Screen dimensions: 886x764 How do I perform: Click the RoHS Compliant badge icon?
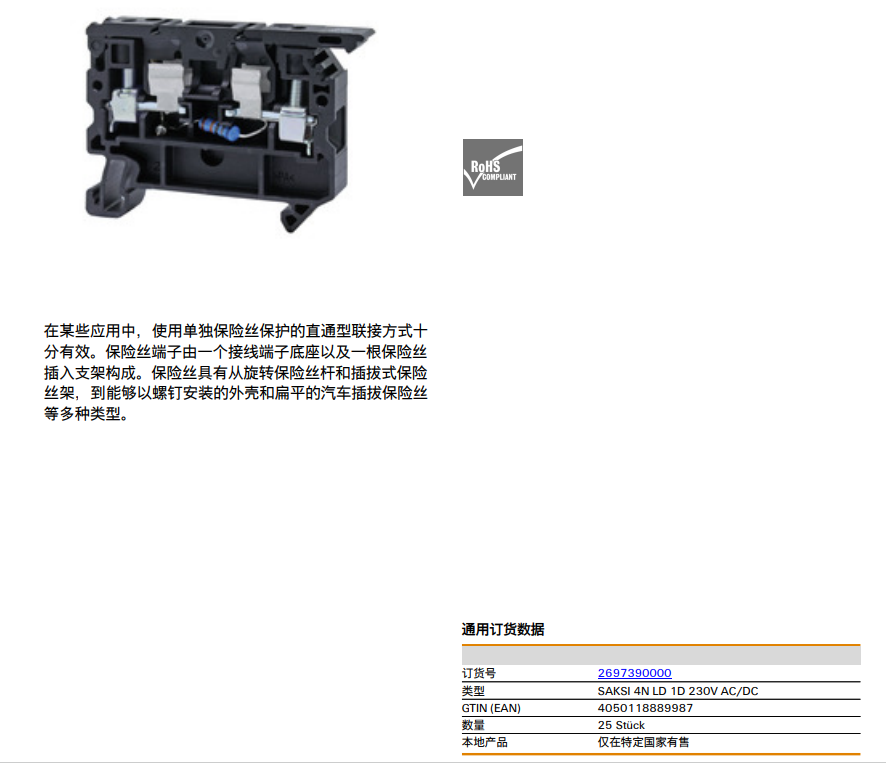click(492, 168)
